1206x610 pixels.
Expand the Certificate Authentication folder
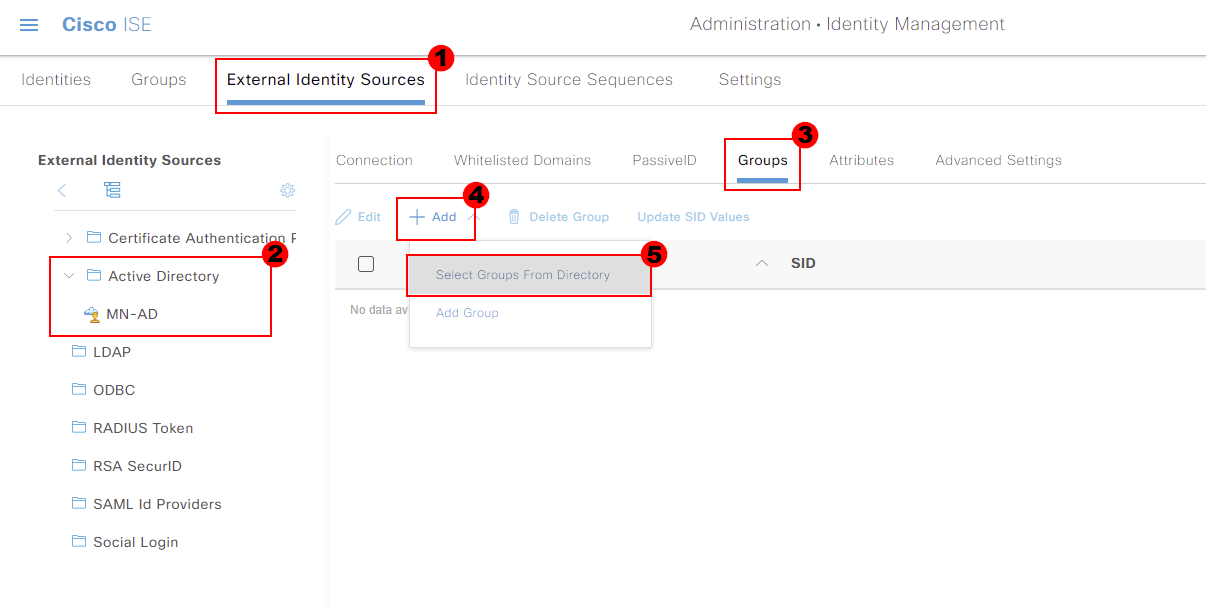pyautogui.click(x=68, y=238)
